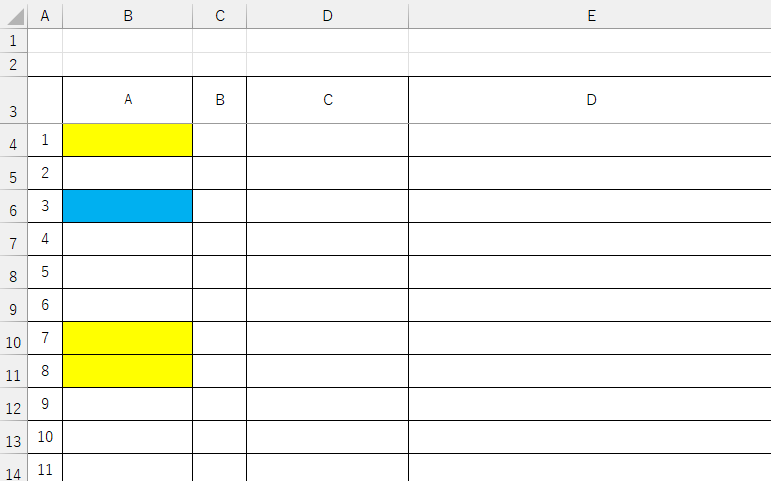Screen dimensions: 771x481
Task: Click the yellow cell beside table number 1
Action: [x=127, y=140]
